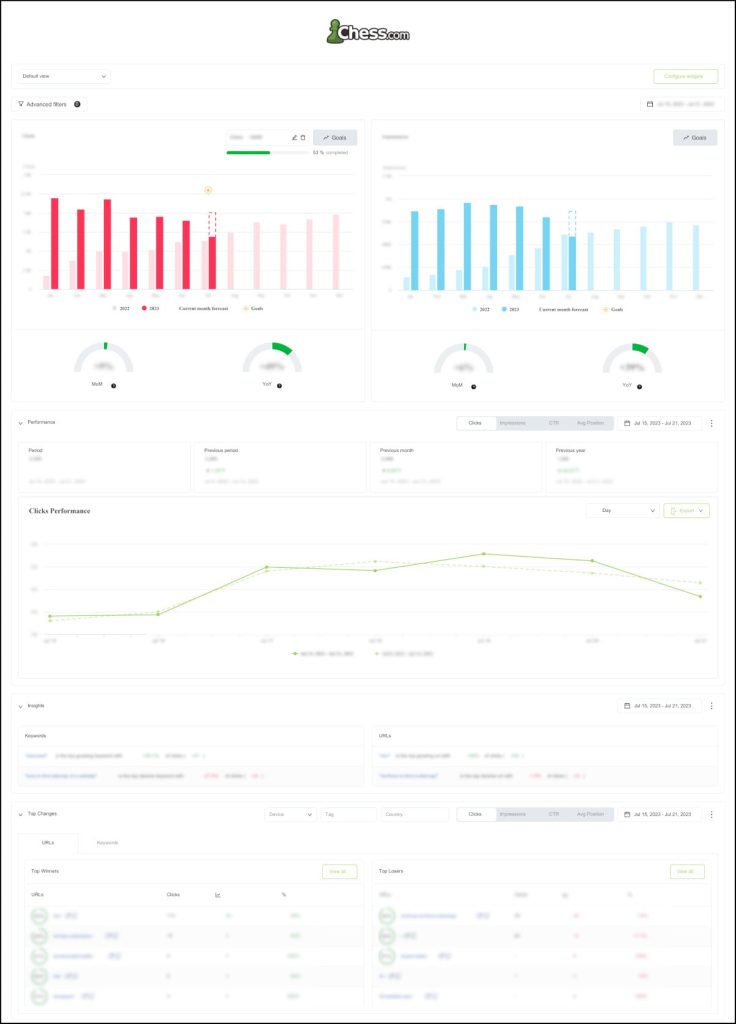The width and height of the screenshot is (736, 1024).
Task: Collapse the Top Changes section
Action: pyautogui.click(x=20, y=814)
